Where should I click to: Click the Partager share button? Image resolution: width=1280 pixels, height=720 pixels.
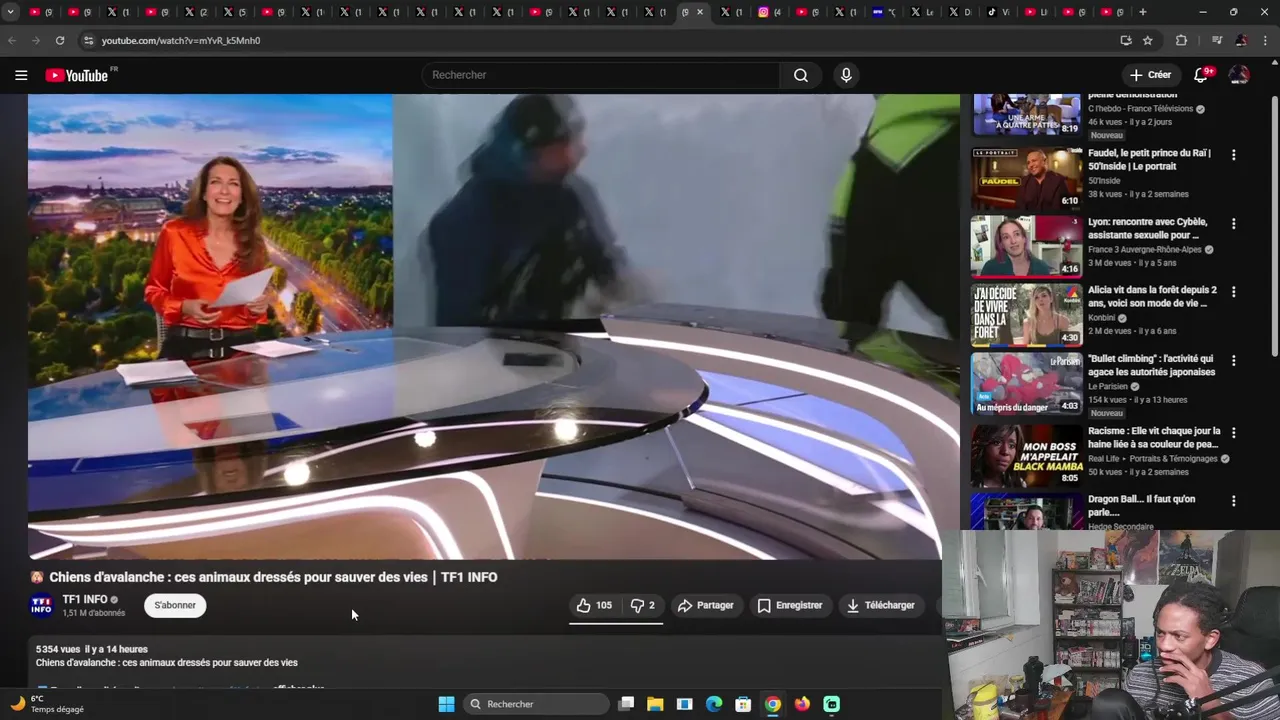tap(705, 605)
